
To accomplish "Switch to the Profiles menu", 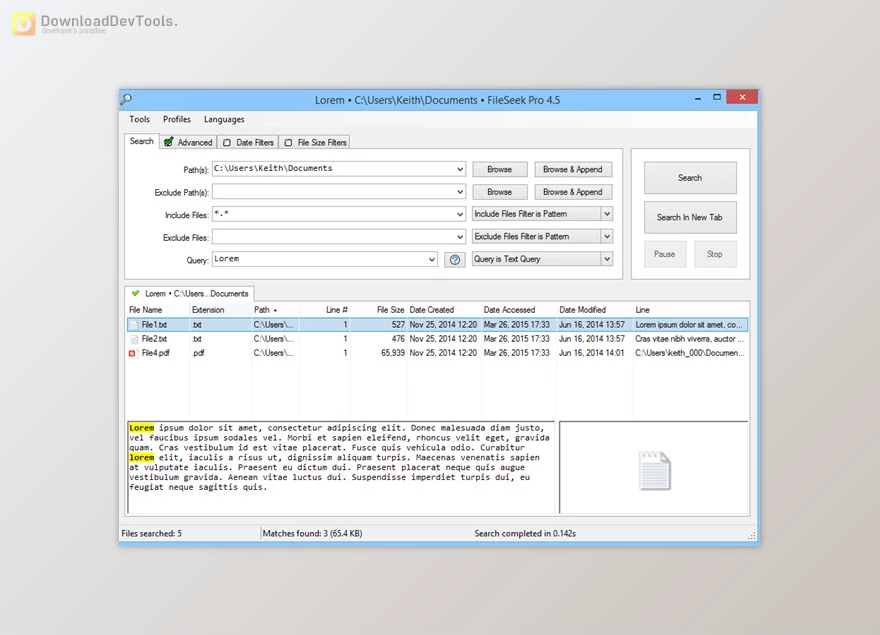I will (176, 119).
